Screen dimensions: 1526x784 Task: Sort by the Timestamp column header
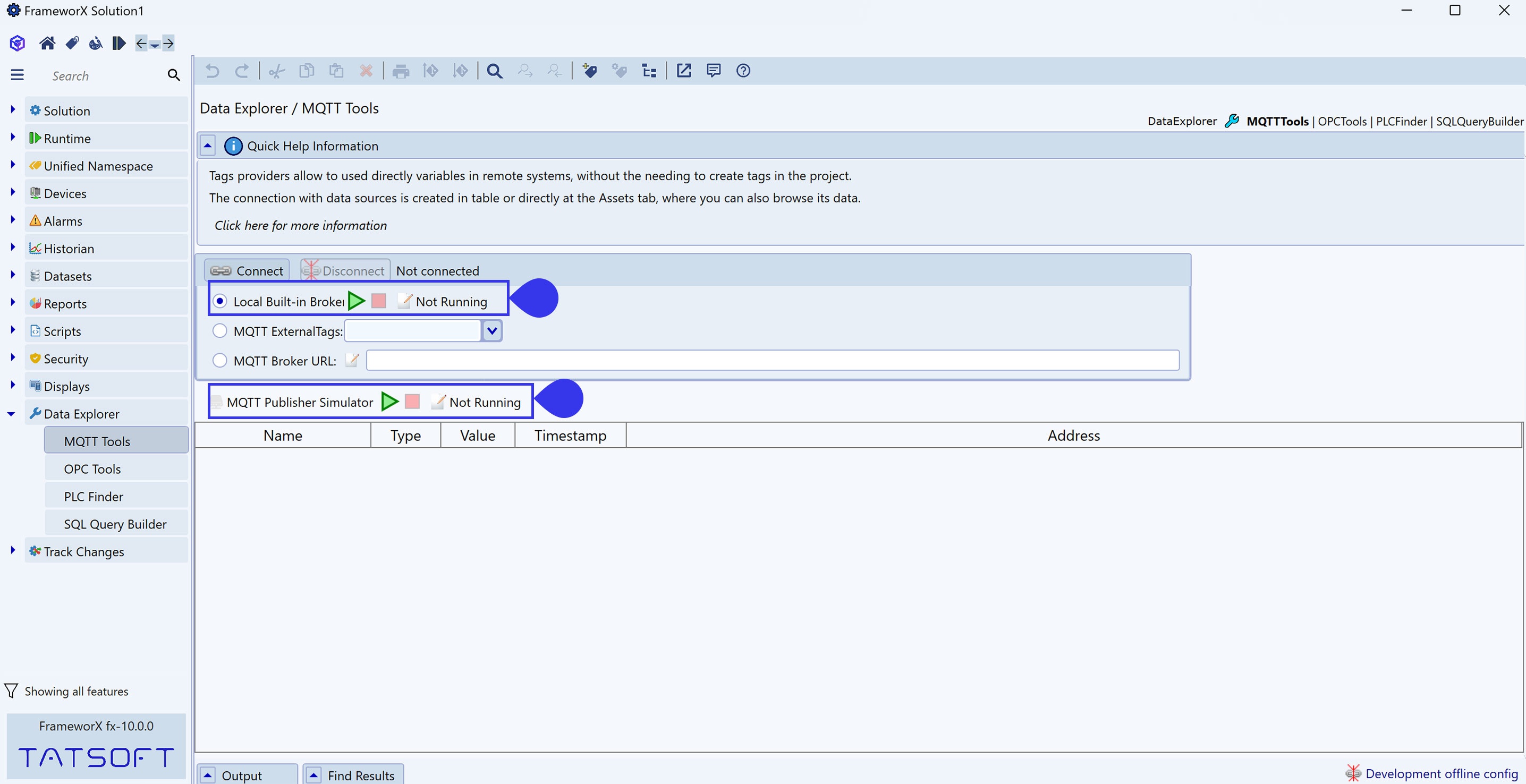(x=571, y=435)
